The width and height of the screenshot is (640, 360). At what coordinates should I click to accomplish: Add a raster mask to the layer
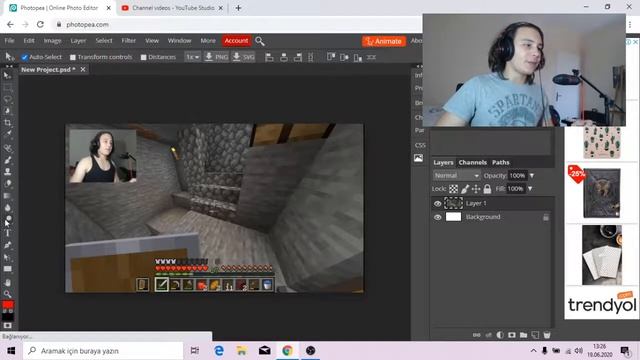pos(512,335)
